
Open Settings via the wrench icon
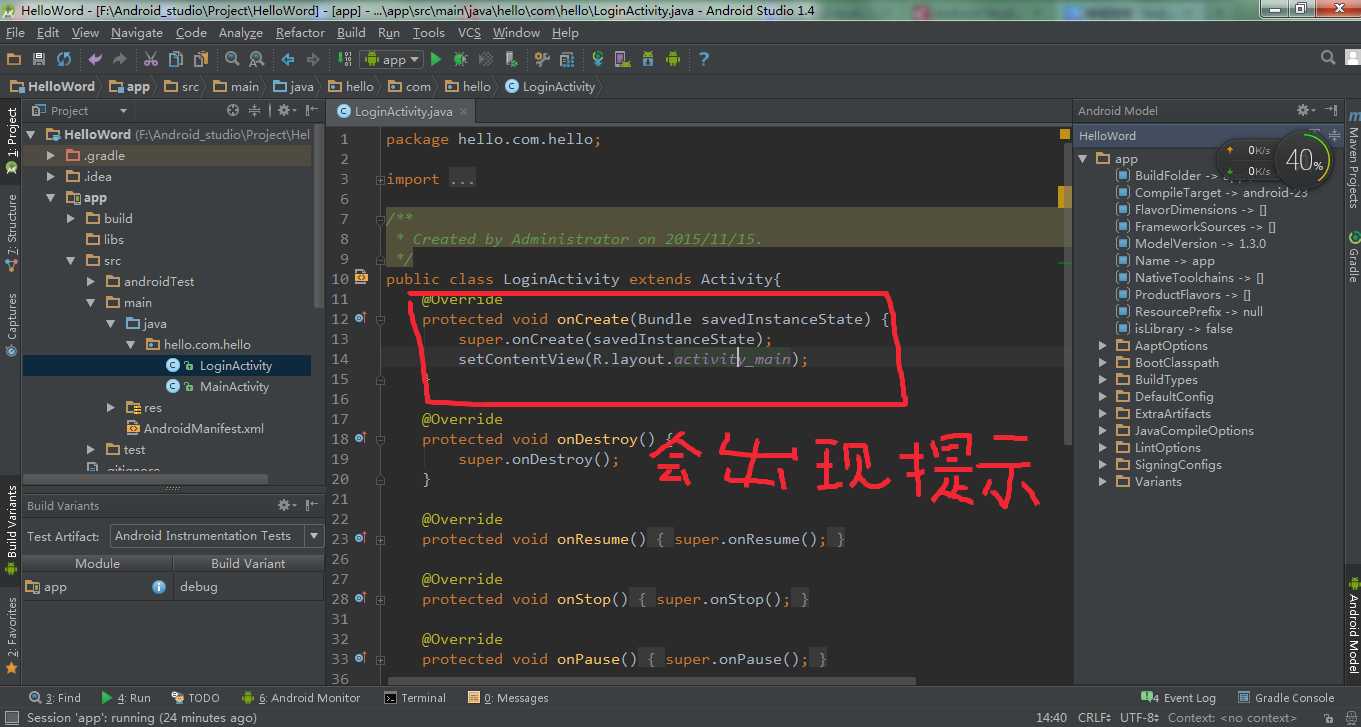tap(541, 59)
